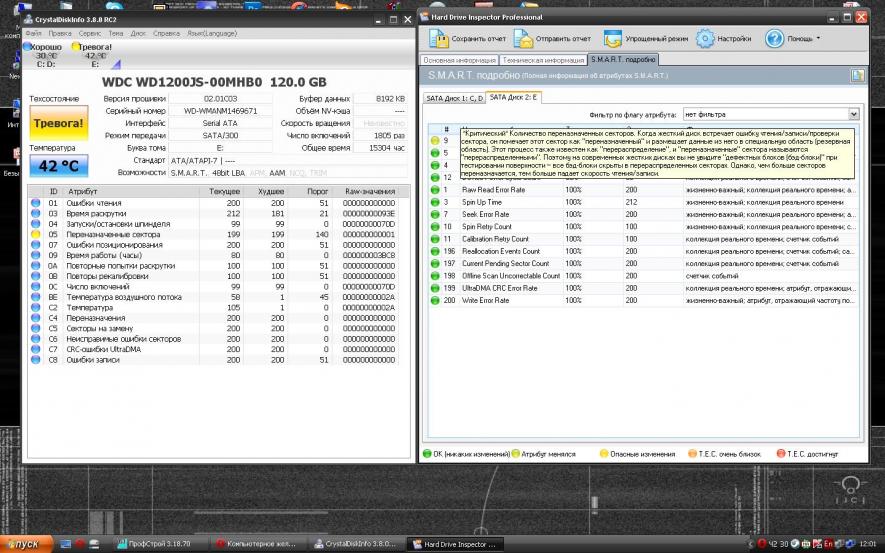
Task: Click the Атрибут column header
Action: 130,191
